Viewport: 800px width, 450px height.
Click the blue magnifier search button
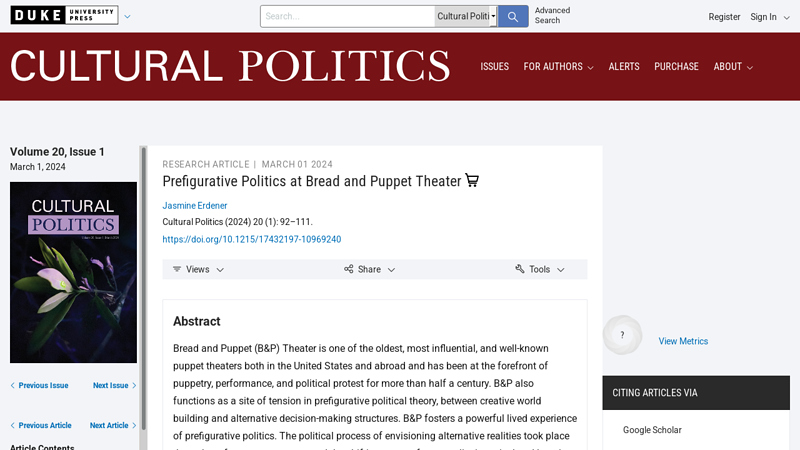[513, 16]
